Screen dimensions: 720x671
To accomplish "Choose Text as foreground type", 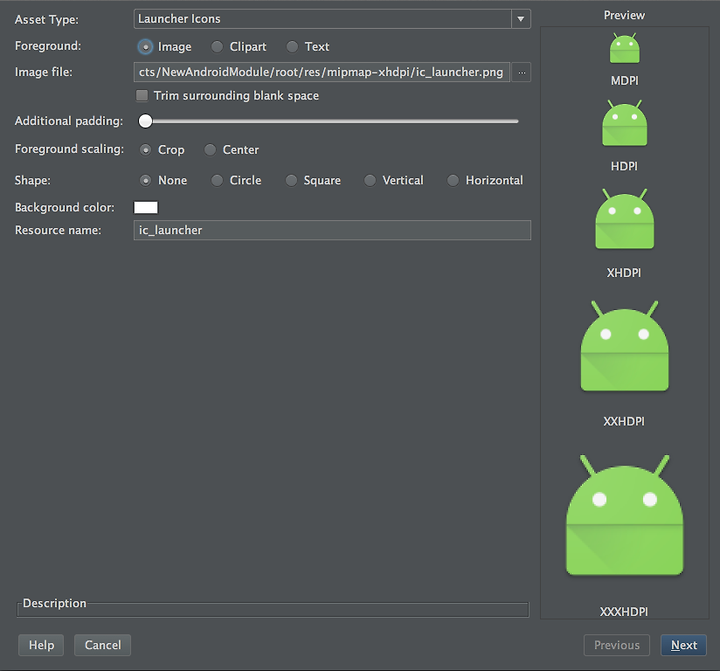I will click(x=292, y=47).
